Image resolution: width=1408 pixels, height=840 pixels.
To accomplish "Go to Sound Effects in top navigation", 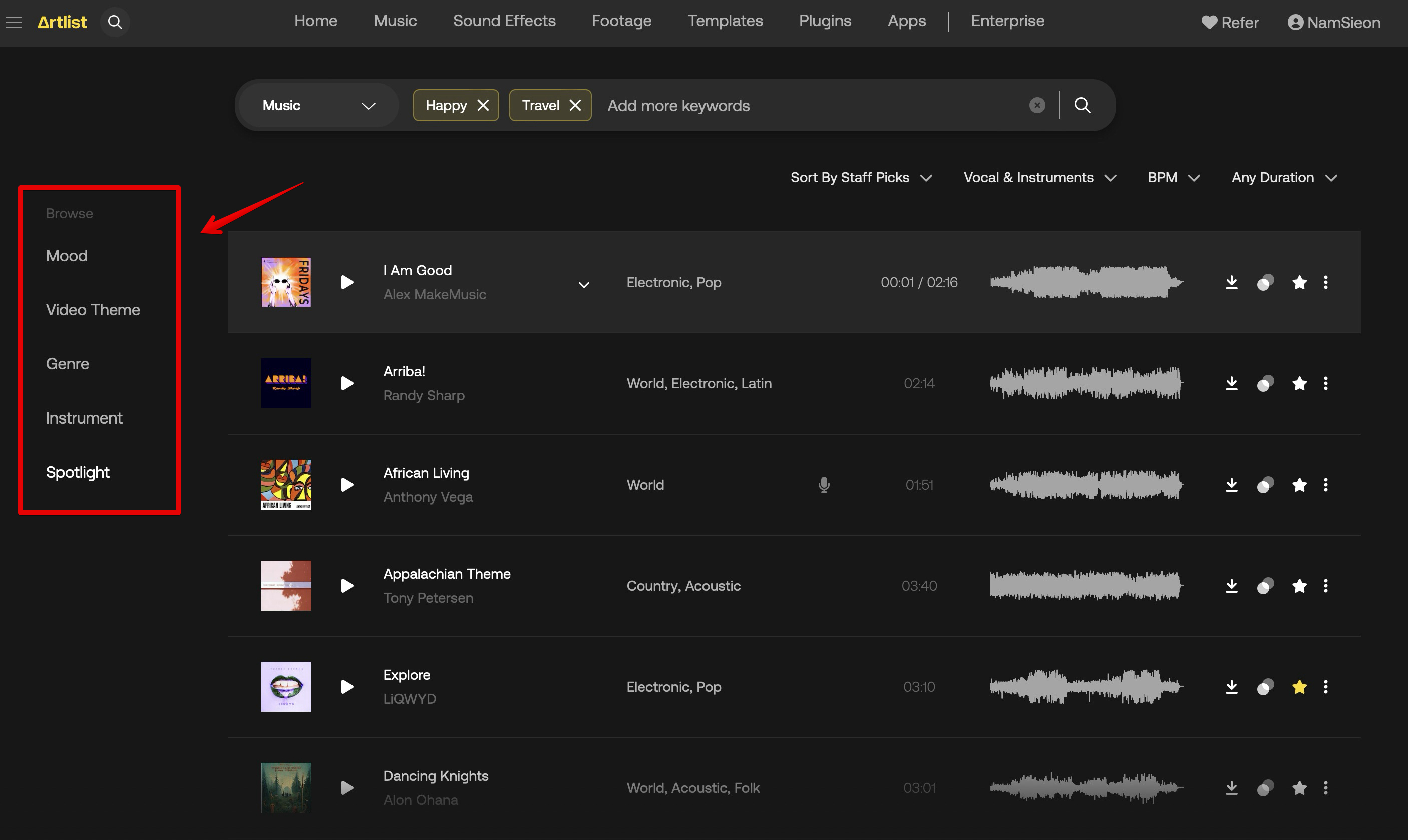I will pyautogui.click(x=504, y=21).
